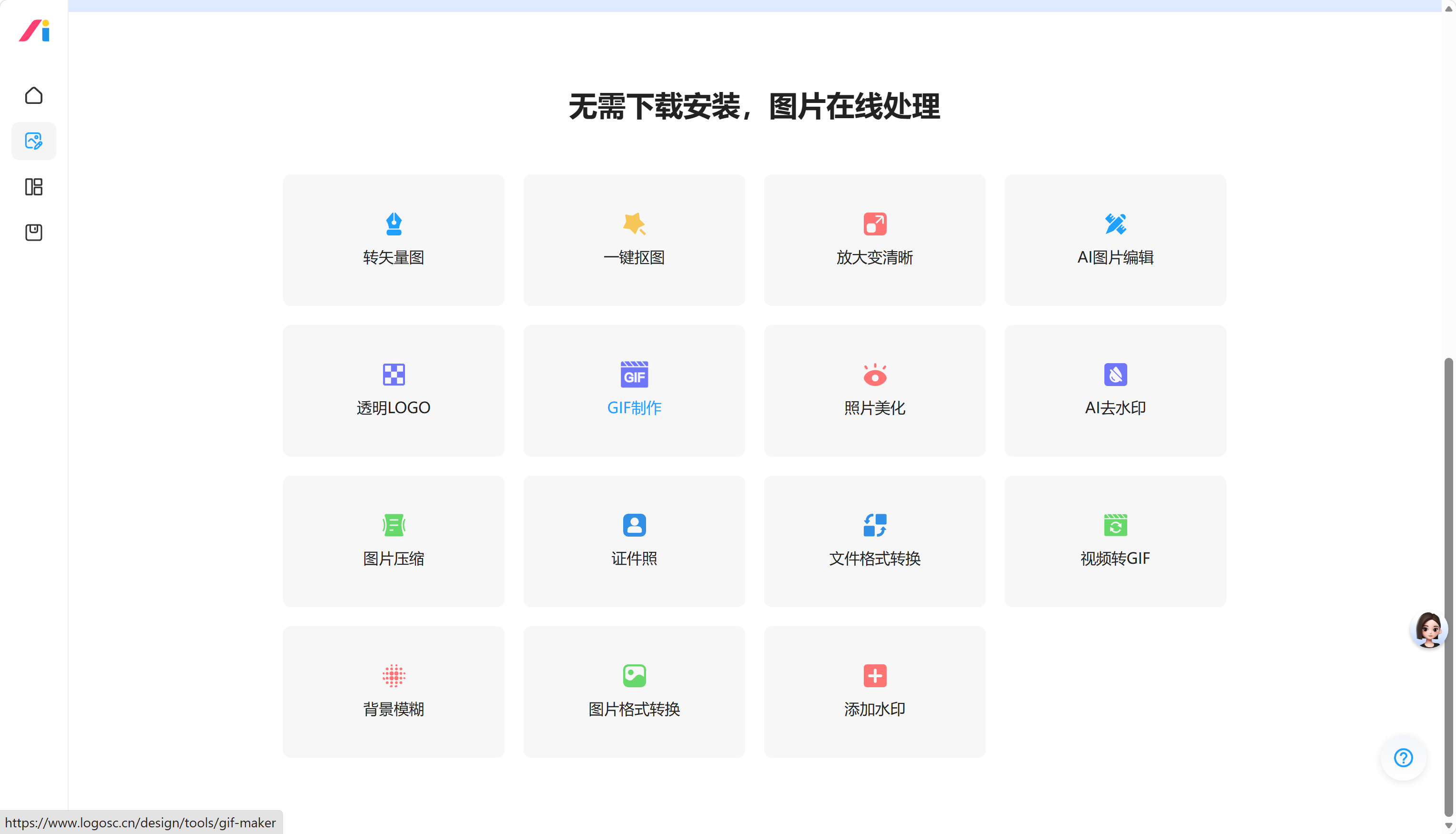Click the red eye icon for 照片美化
This screenshot has height=834, width=1456.
point(875,375)
